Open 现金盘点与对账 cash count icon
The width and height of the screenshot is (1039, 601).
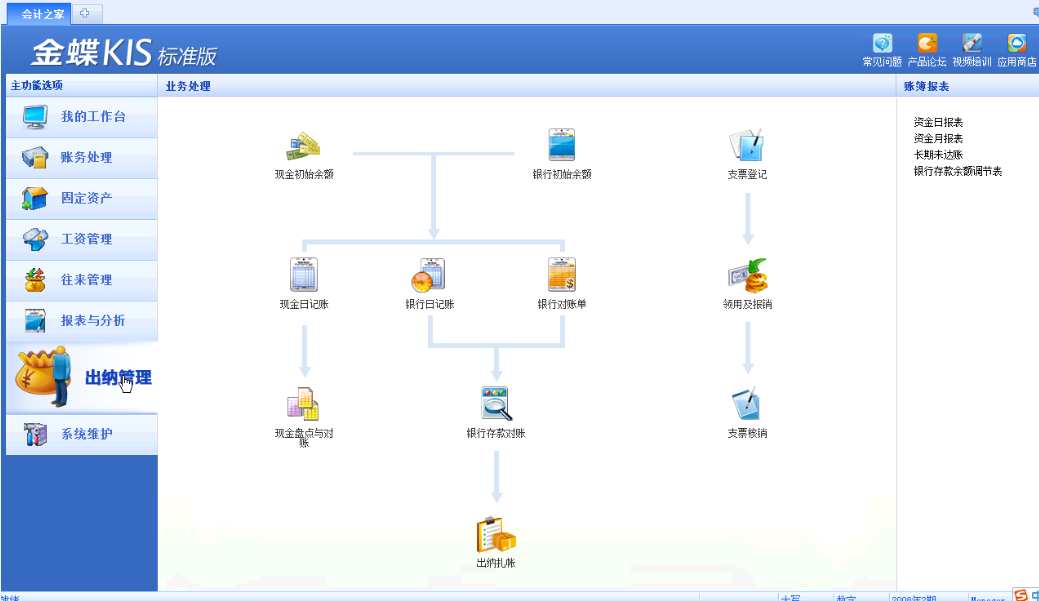(303, 404)
